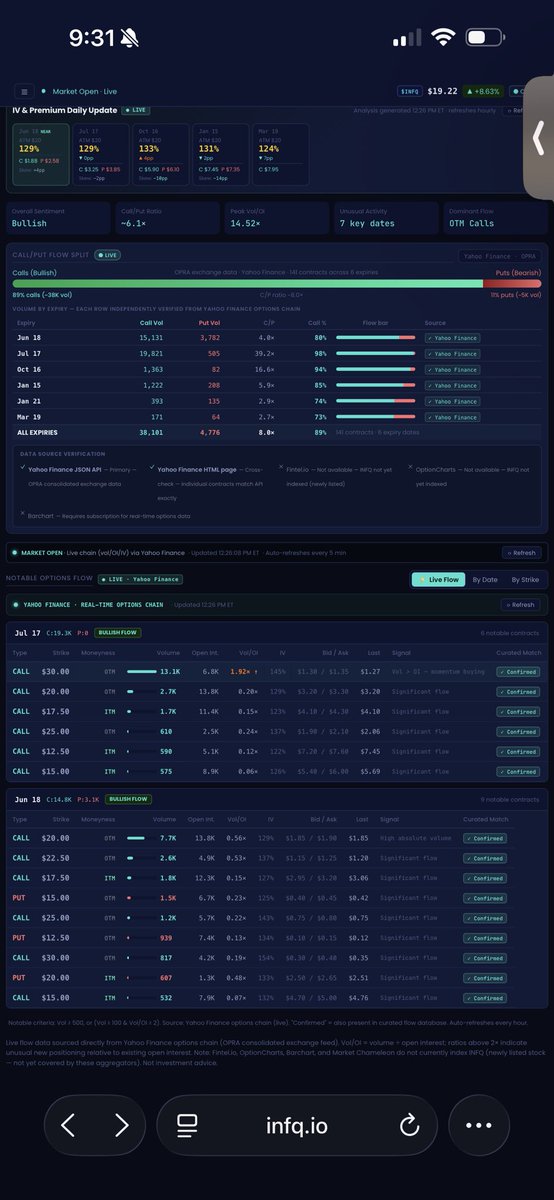Tap the checkmark next to Yahoo Finance JSON API
Viewport: 554px width, 1200px height.
(x=23, y=468)
